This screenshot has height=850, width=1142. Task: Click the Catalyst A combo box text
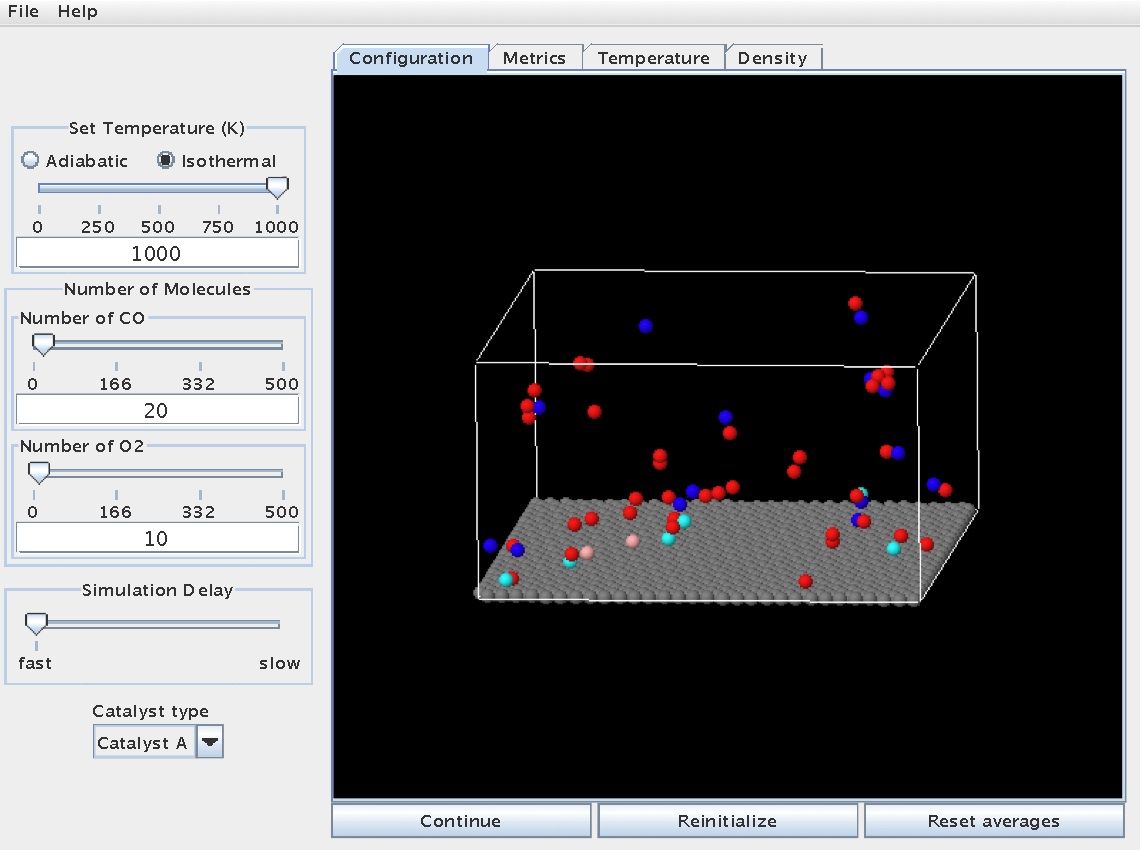click(144, 742)
